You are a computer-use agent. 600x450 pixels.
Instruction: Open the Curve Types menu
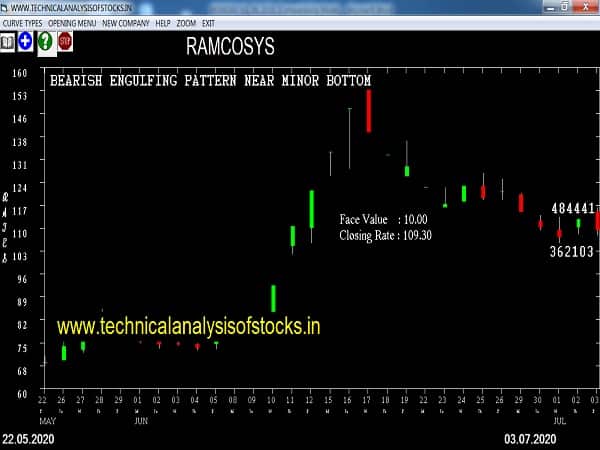point(22,22)
